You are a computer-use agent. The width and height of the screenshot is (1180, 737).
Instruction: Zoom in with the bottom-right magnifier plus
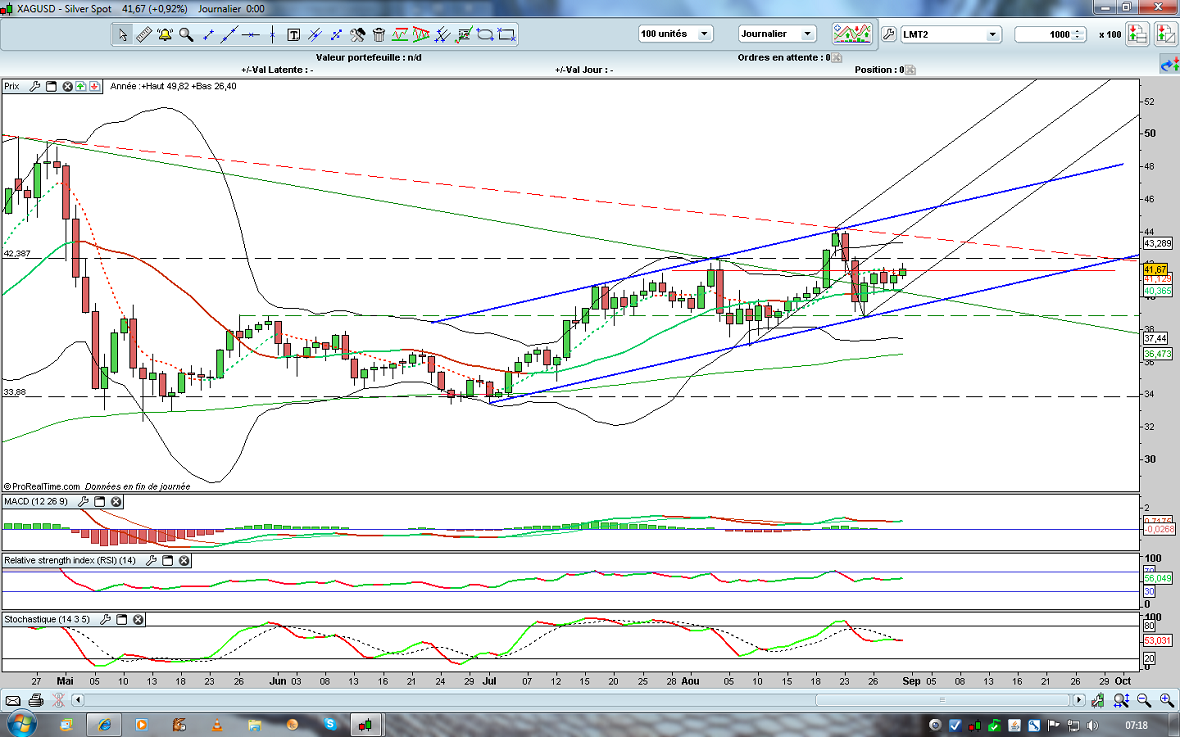(x=1166, y=700)
